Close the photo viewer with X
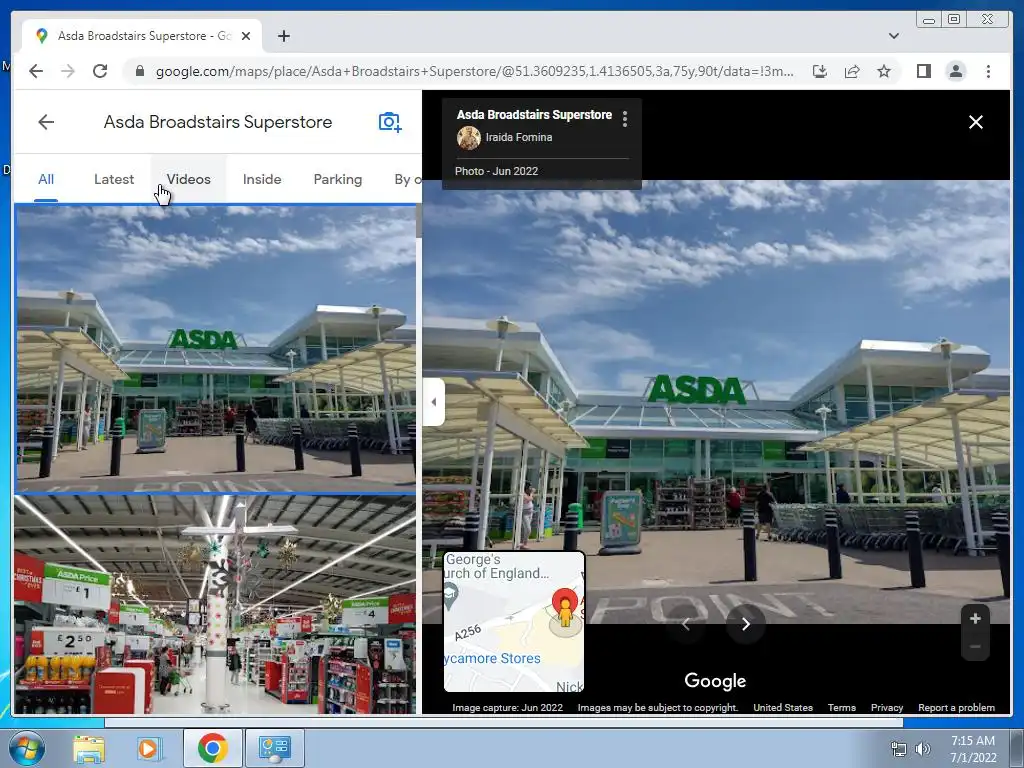This screenshot has height=768, width=1024. tap(976, 122)
